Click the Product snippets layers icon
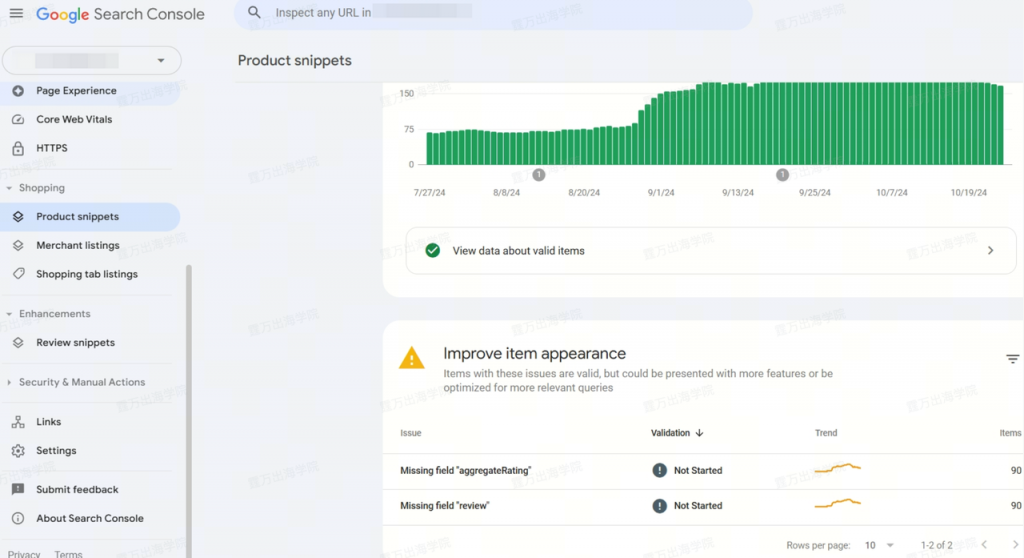 point(18,217)
